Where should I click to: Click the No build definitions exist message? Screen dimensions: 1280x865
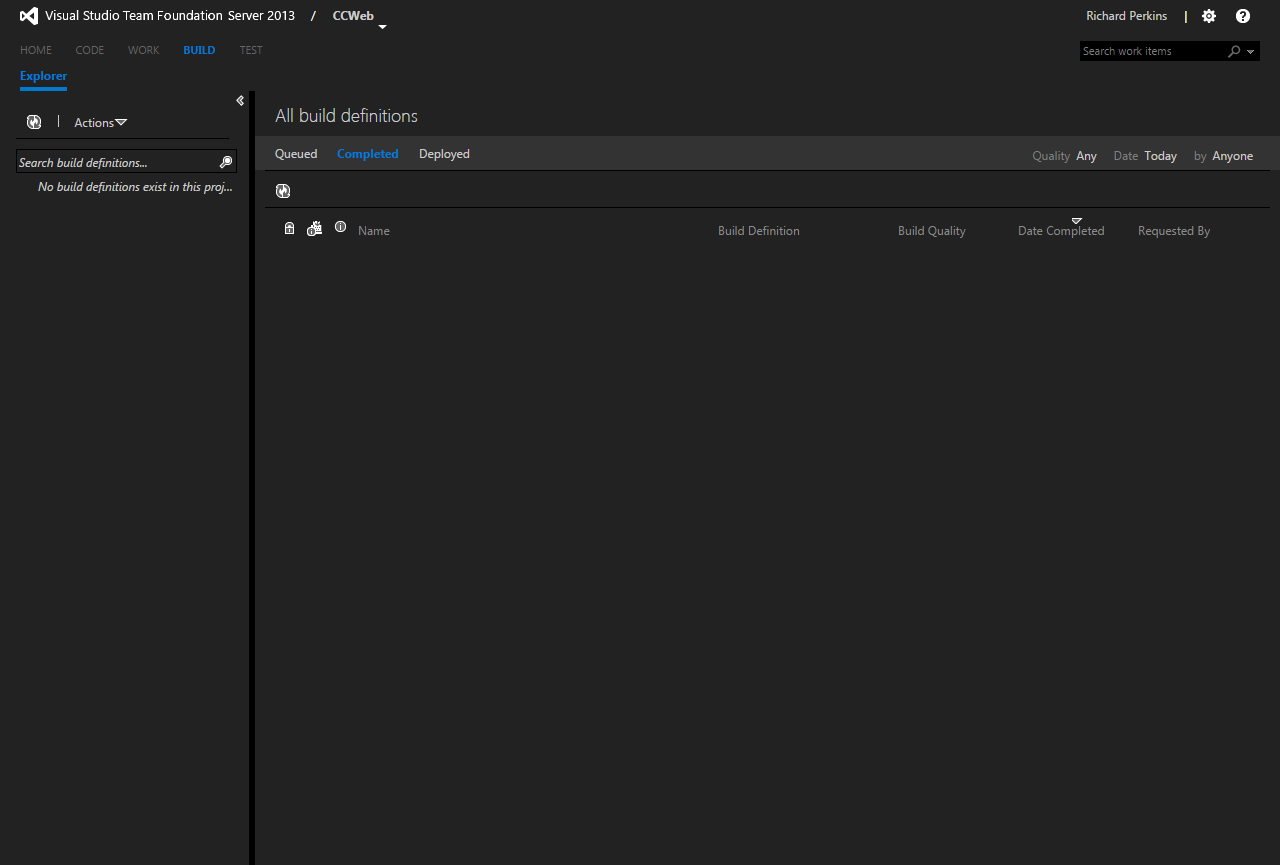click(135, 187)
